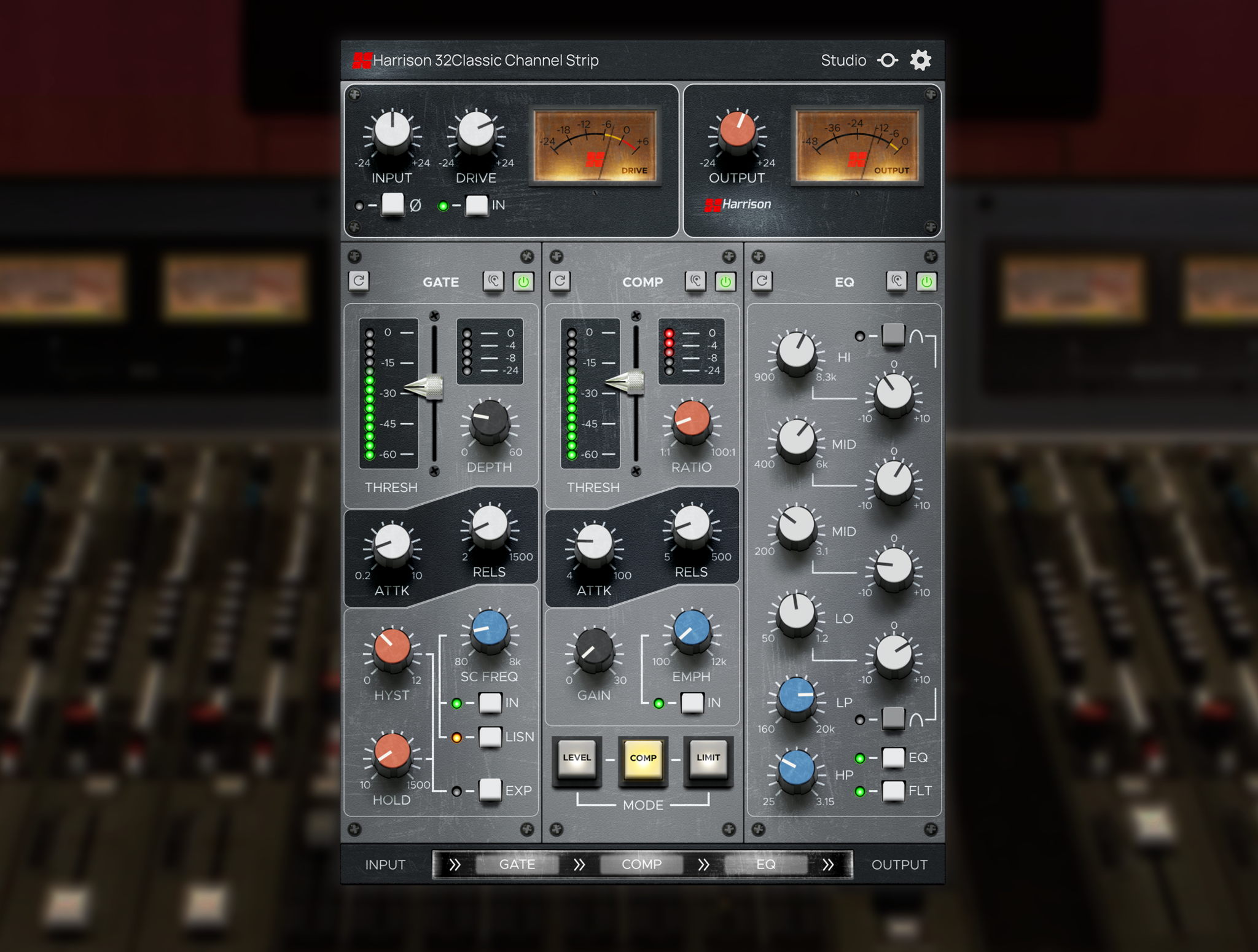This screenshot has height=952, width=1258.
Task: Click the Harrison 32Classic Channel Strip title
Action: pyautogui.click(x=486, y=60)
